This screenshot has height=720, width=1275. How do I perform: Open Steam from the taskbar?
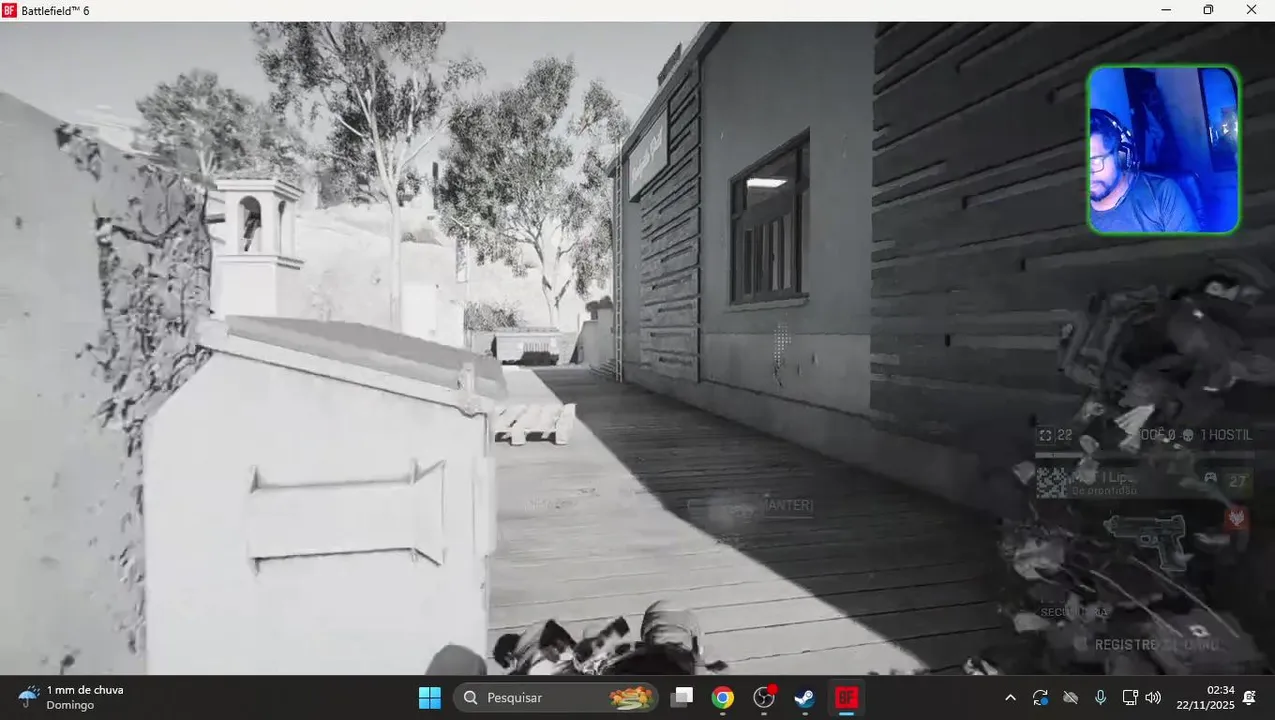click(x=805, y=698)
